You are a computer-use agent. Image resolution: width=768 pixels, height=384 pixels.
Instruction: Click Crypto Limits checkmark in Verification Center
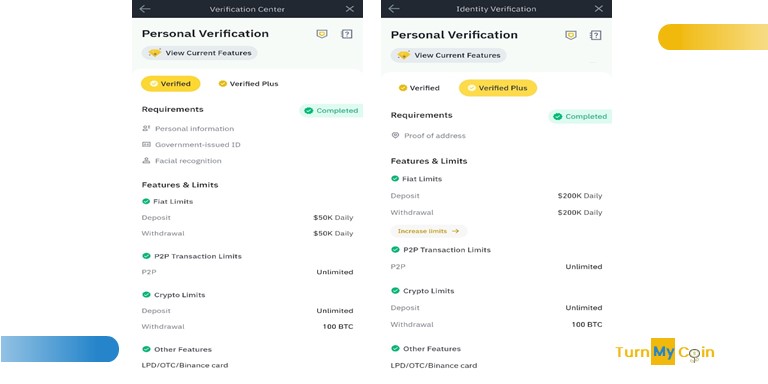[146, 294]
